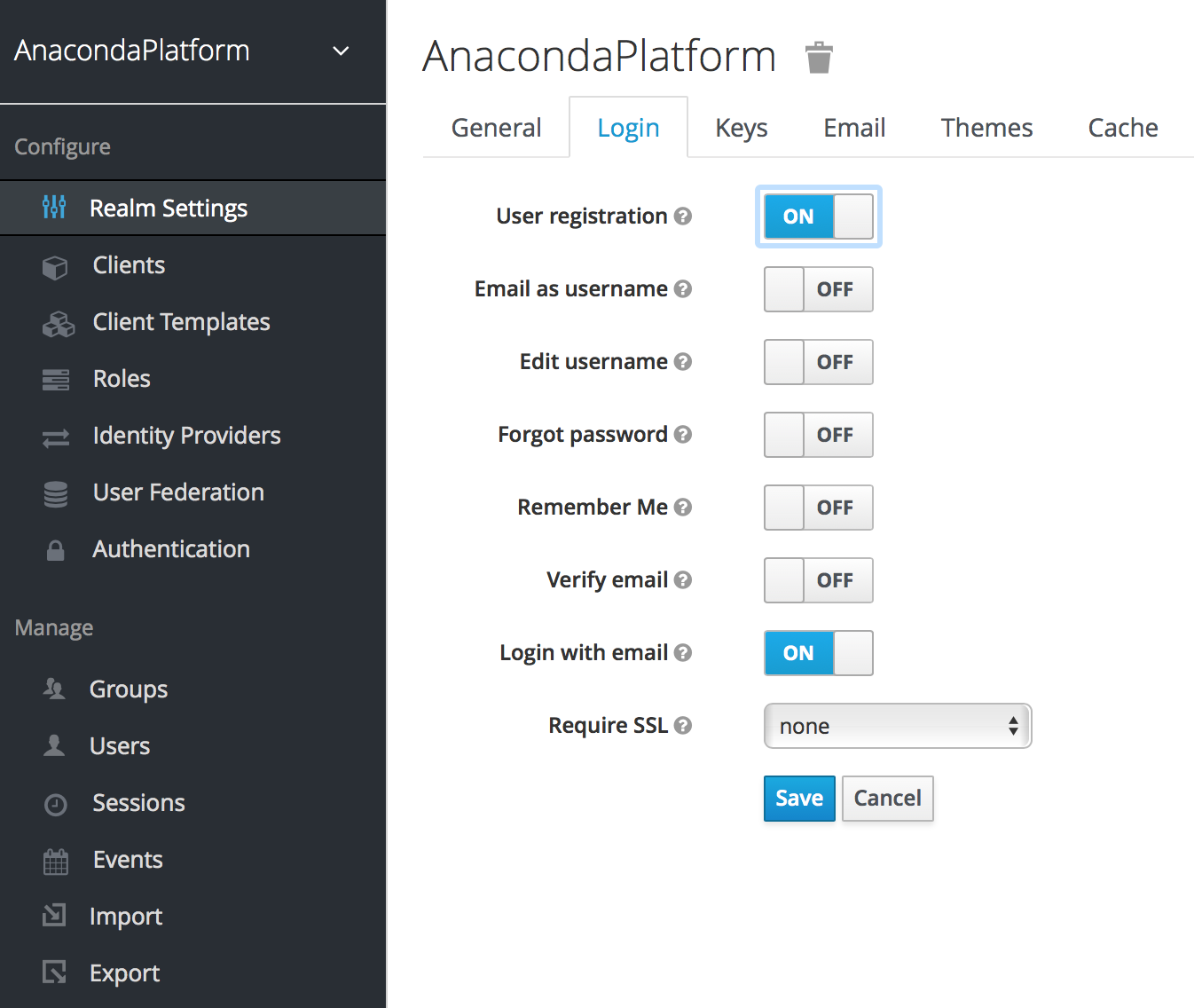Open Users in the Manage section
The image size is (1194, 1008).
tap(120, 746)
